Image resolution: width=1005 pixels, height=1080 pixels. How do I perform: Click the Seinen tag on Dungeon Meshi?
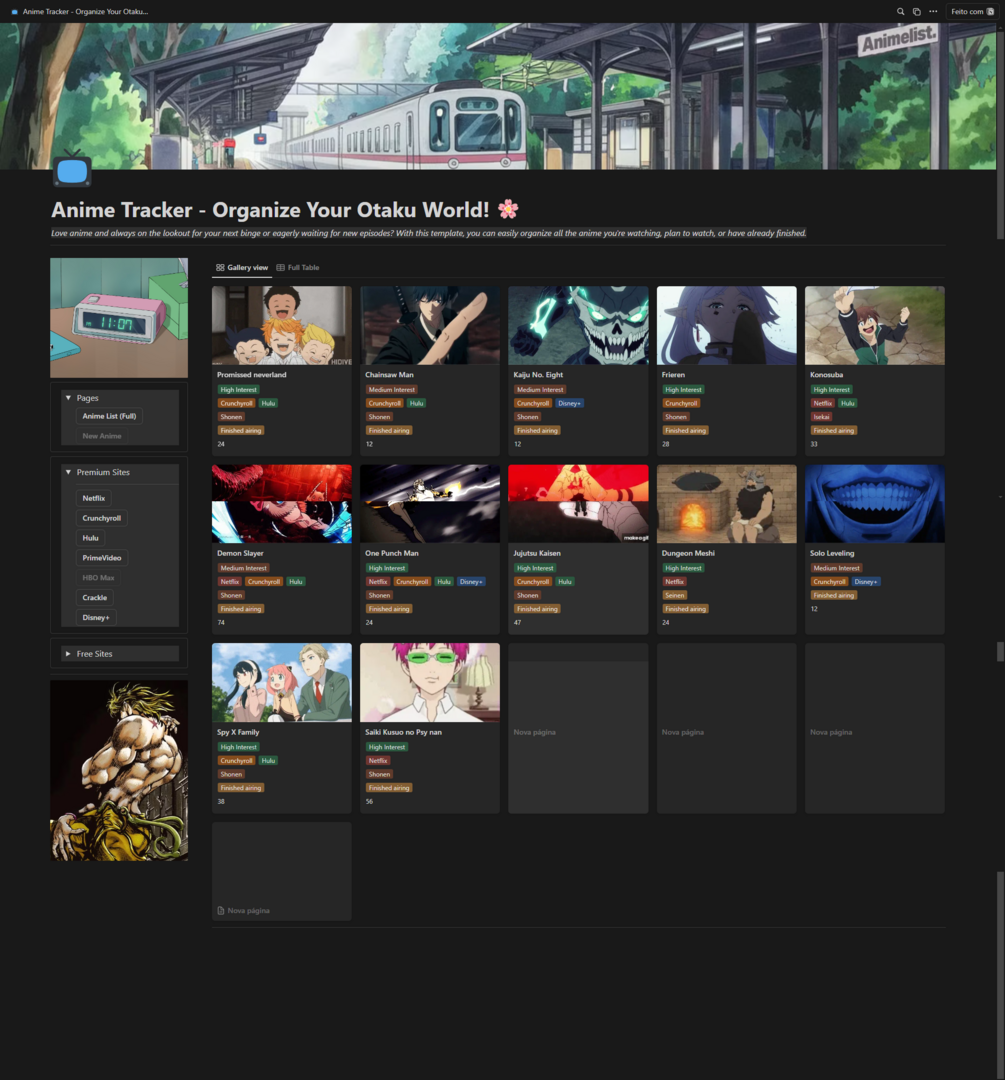(675, 596)
